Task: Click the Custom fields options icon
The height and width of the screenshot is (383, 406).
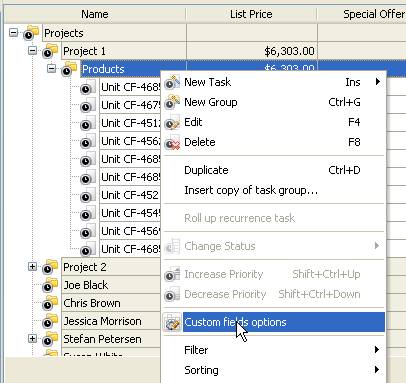Action: click(172, 322)
